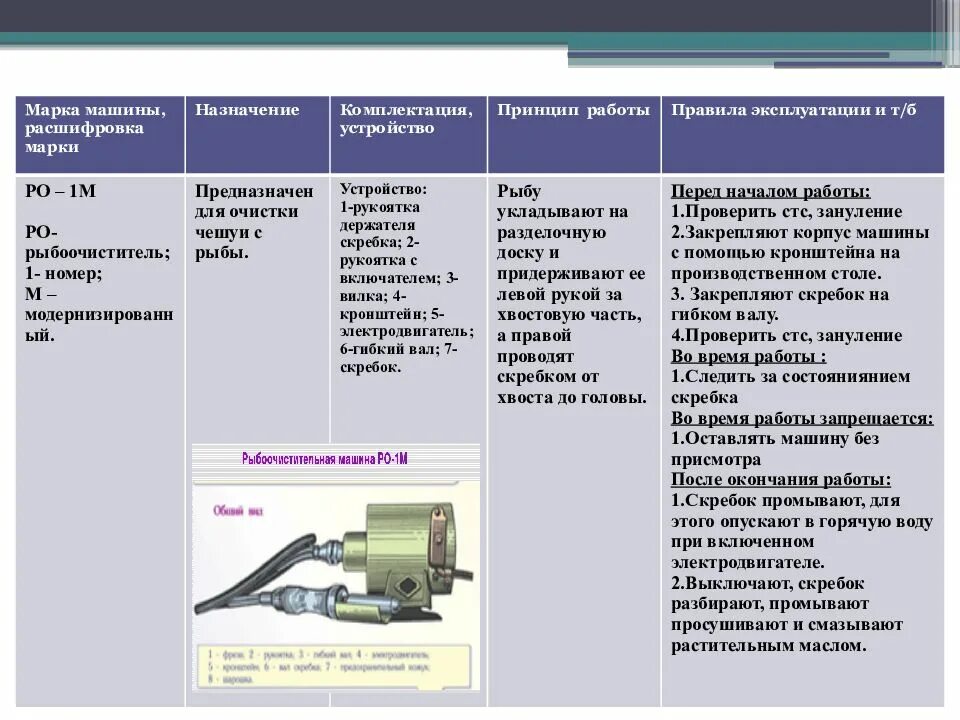Select '1.Оставлять машину без присмотра'
This screenshot has height=720, width=960.
click(x=774, y=449)
